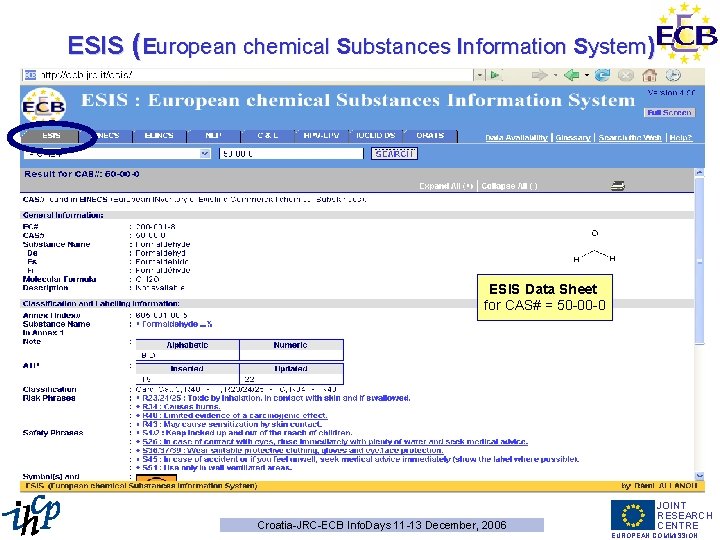Open the Help? link
The height and width of the screenshot is (540, 720).
(681, 137)
